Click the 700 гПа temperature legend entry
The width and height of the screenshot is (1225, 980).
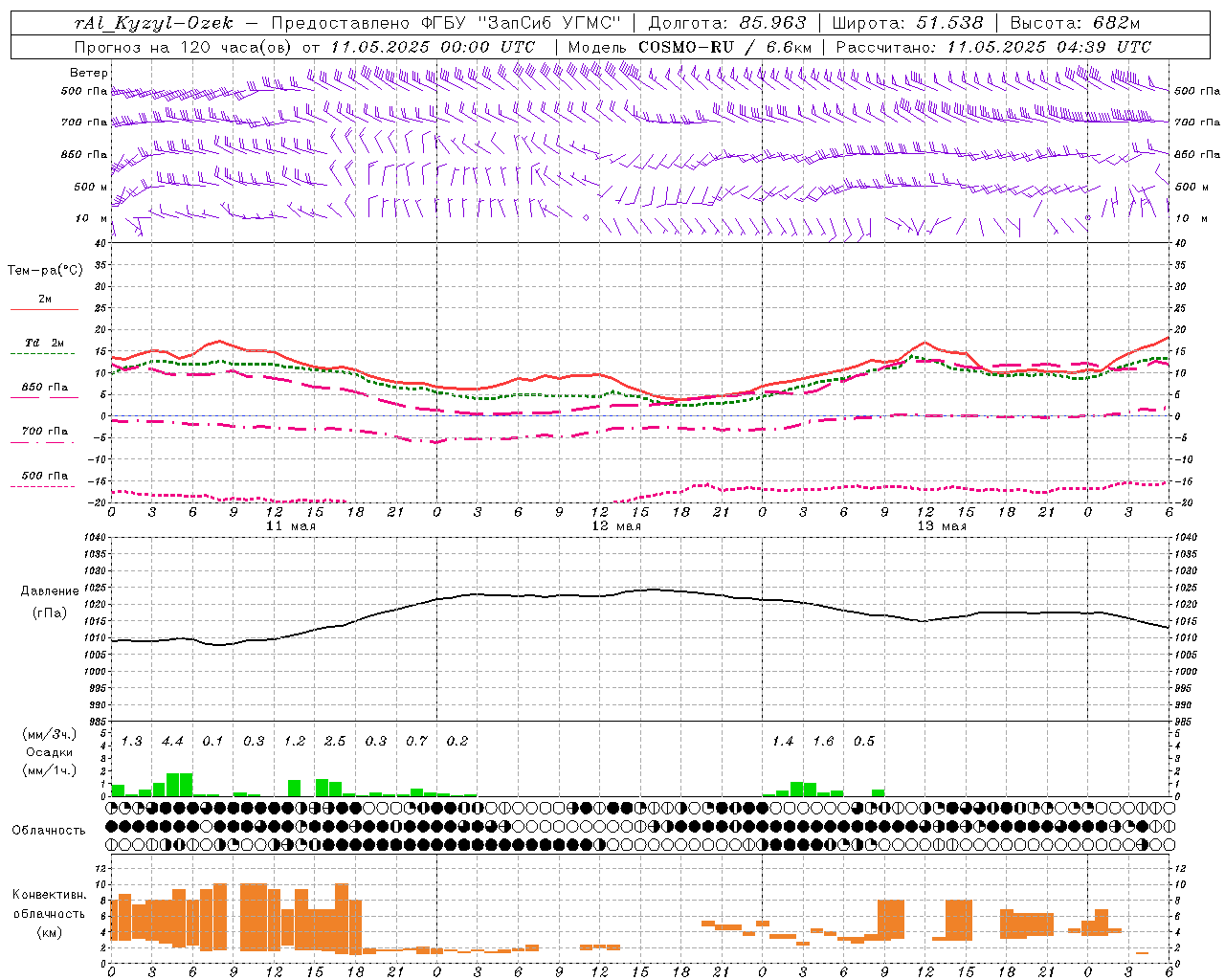(x=44, y=431)
